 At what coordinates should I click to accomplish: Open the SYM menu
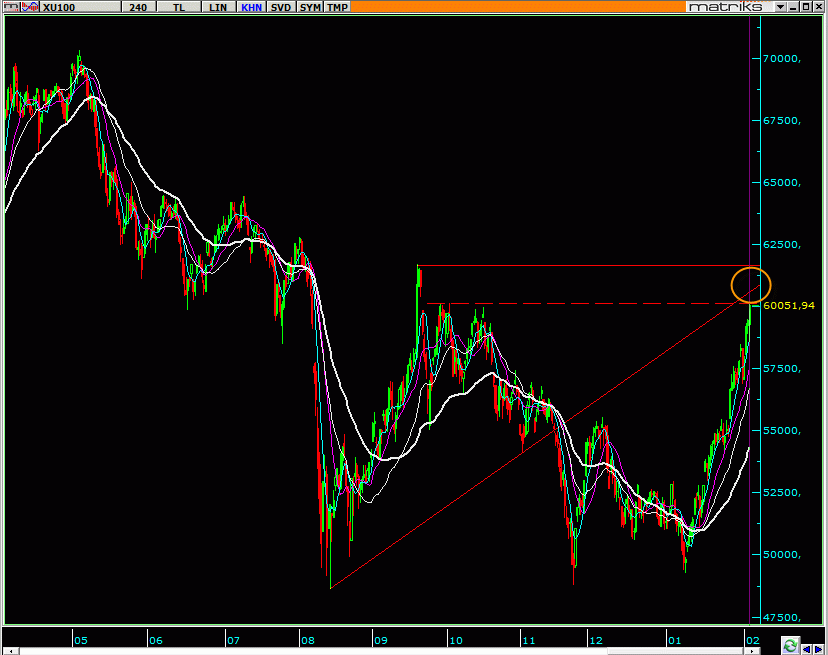point(310,7)
